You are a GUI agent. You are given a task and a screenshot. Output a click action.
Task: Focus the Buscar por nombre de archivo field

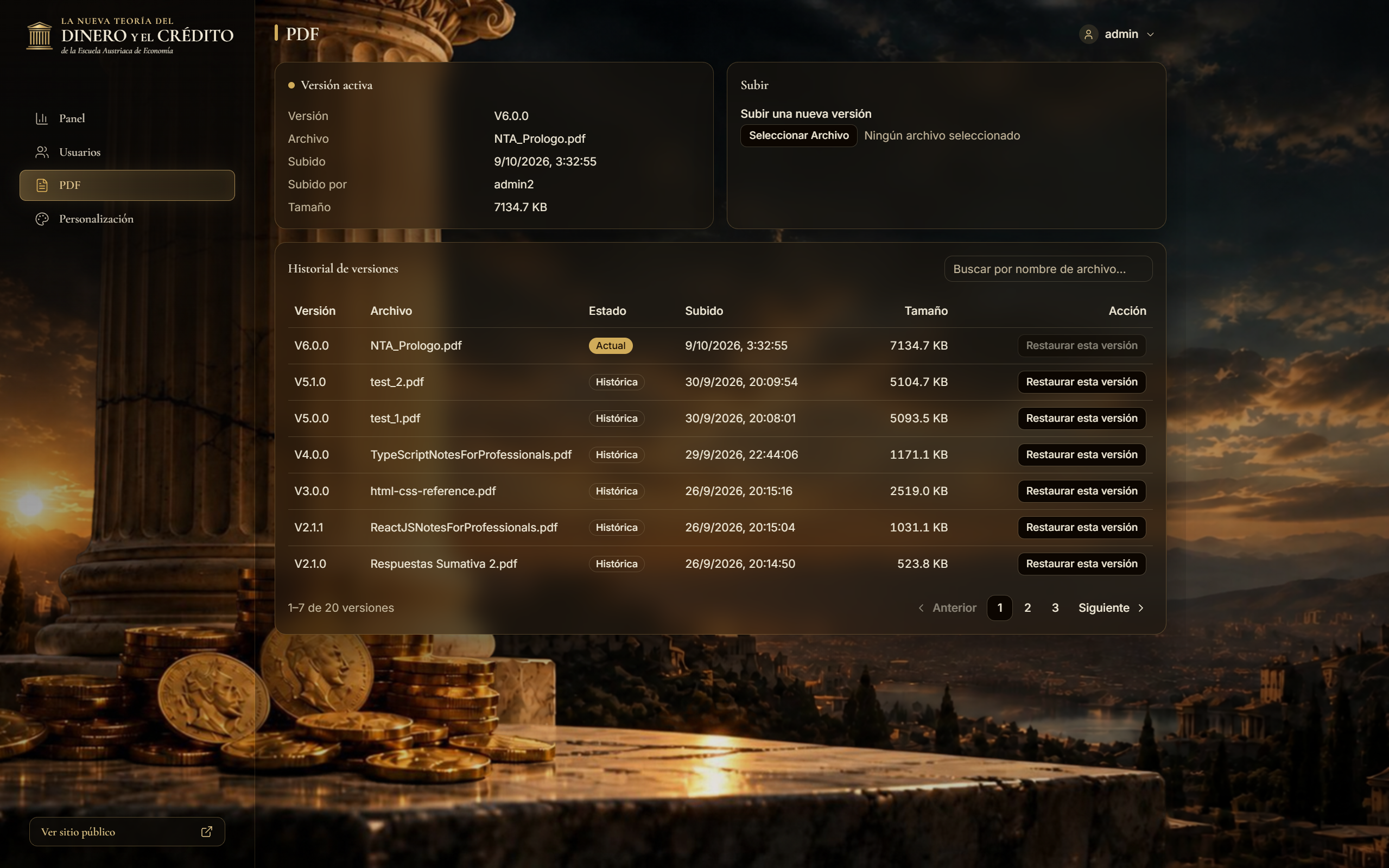[1048, 269]
